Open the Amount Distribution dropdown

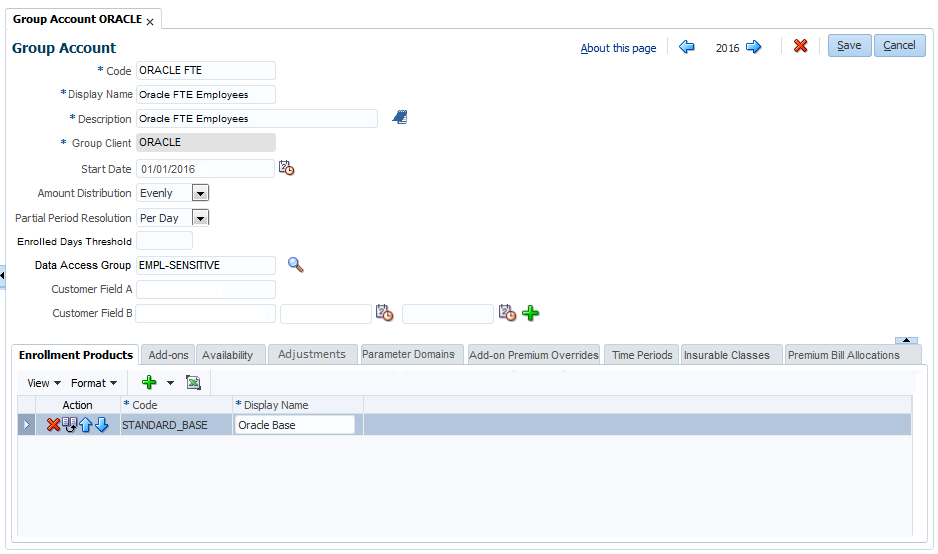pos(200,193)
